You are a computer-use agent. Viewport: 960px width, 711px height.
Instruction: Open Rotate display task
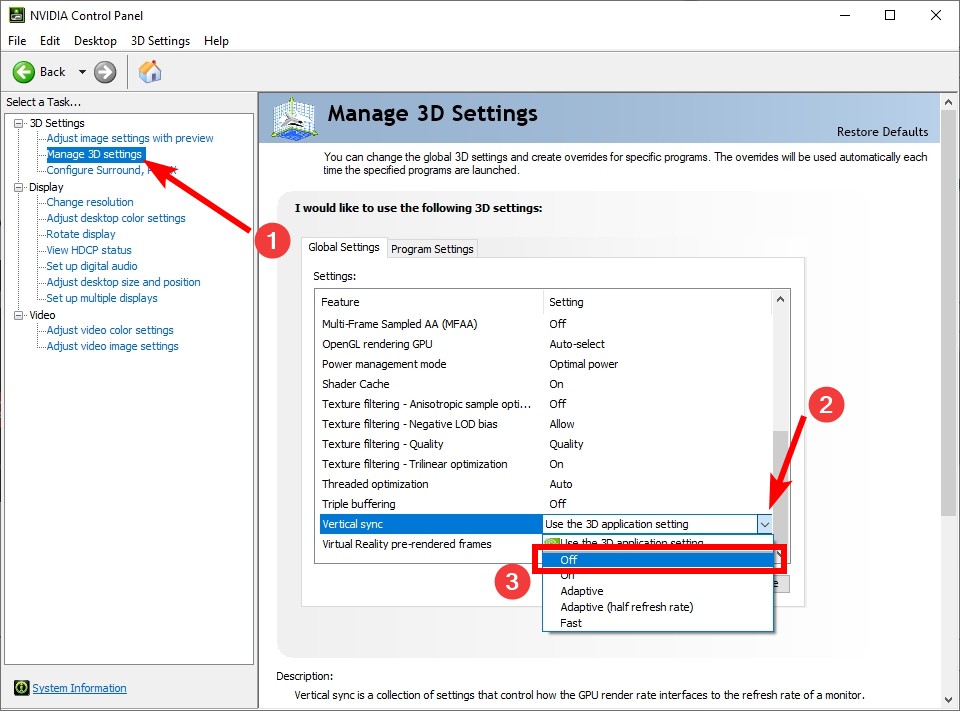[81, 234]
